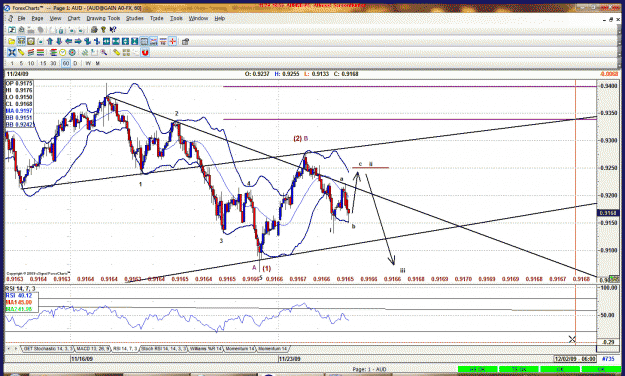Select the magnifier zoom tool icon
This screenshot has width=625, height=376.
pyautogui.click(x=104, y=52)
